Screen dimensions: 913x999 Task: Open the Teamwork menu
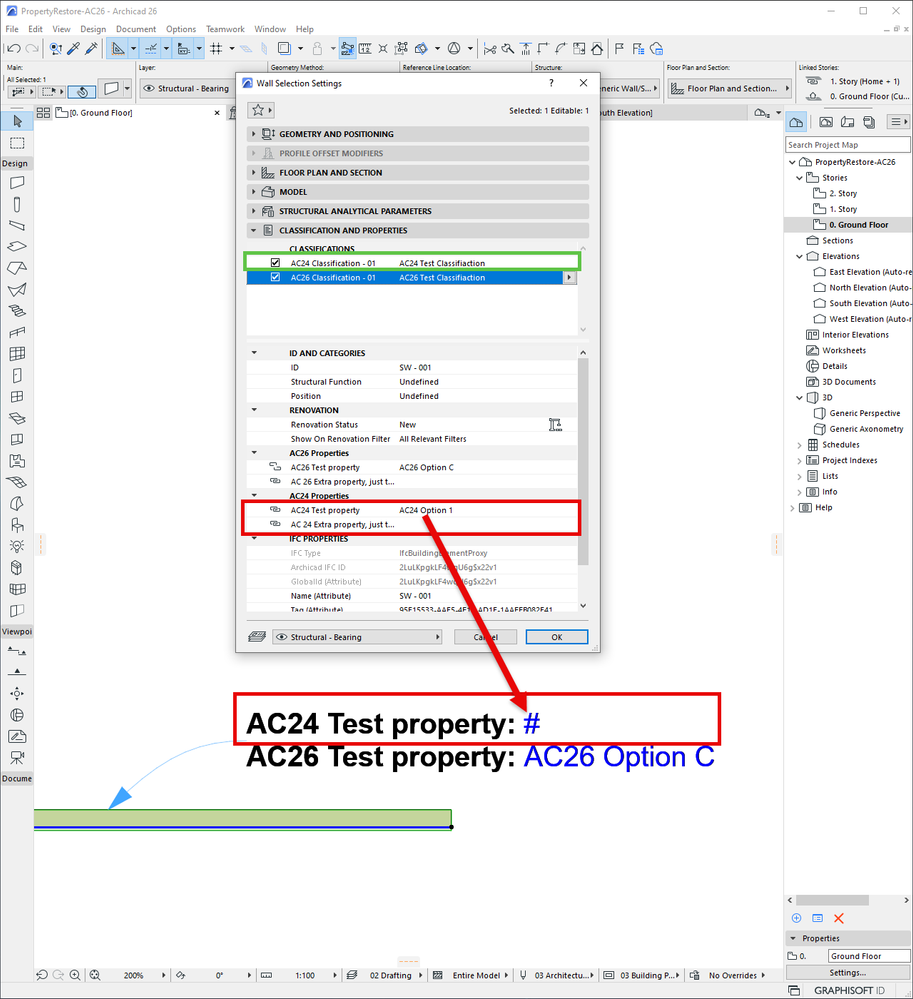(225, 29)
